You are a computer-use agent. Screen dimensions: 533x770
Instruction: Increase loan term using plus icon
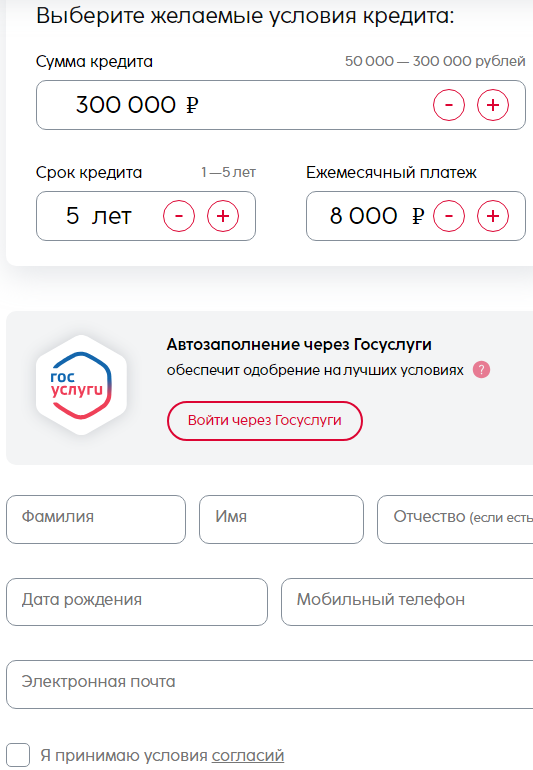223,216
